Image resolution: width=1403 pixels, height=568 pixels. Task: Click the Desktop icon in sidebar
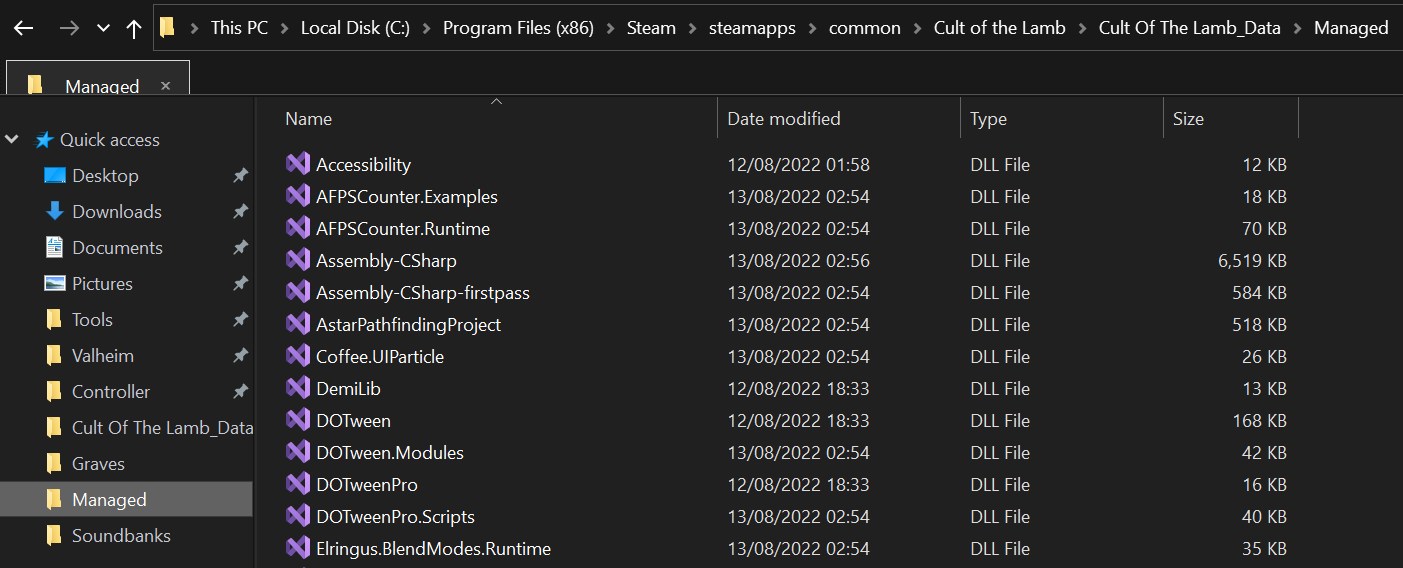pos(55,176)
